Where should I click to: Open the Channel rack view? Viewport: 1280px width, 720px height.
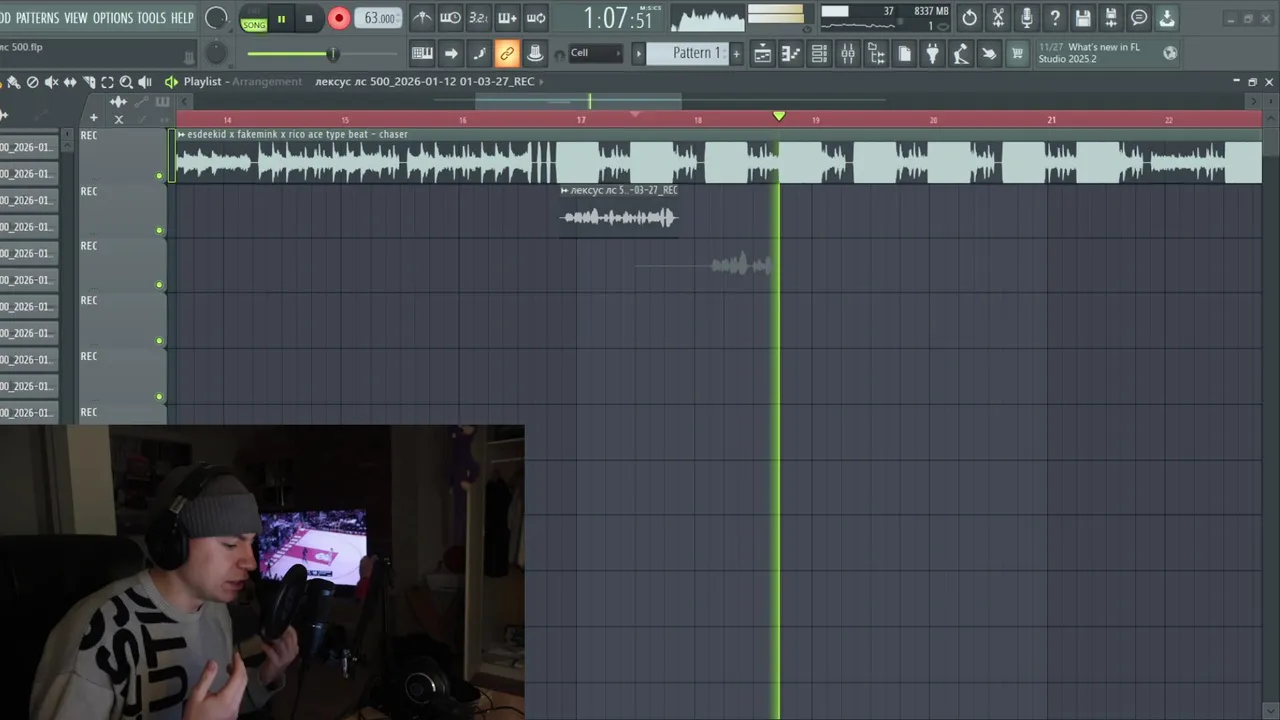click(x=819, y=53)
